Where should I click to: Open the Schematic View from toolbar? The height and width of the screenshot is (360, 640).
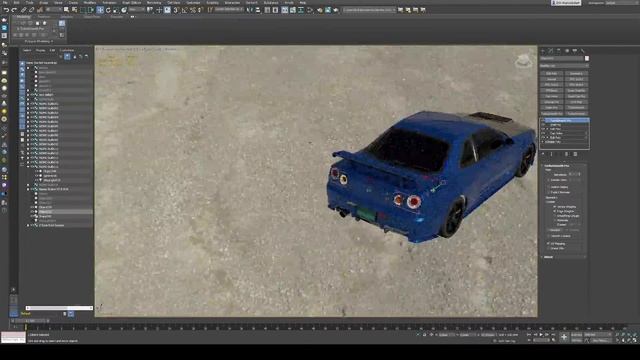301,10
